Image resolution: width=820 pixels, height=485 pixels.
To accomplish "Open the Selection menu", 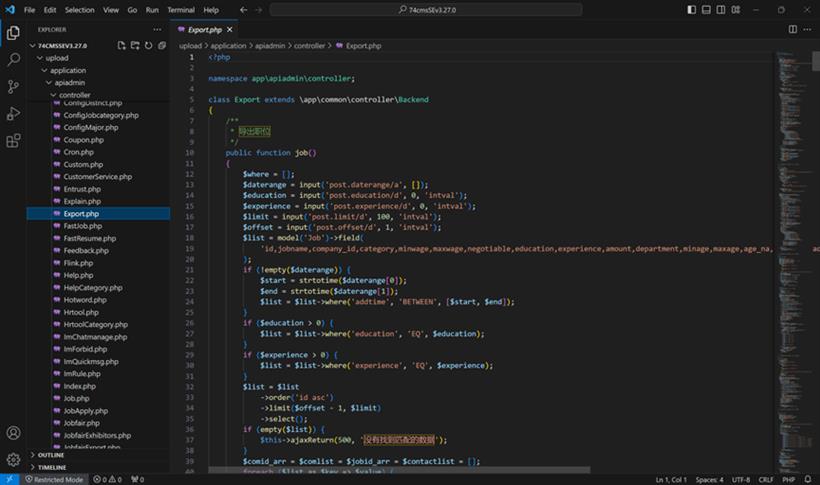I will [79, 9].
